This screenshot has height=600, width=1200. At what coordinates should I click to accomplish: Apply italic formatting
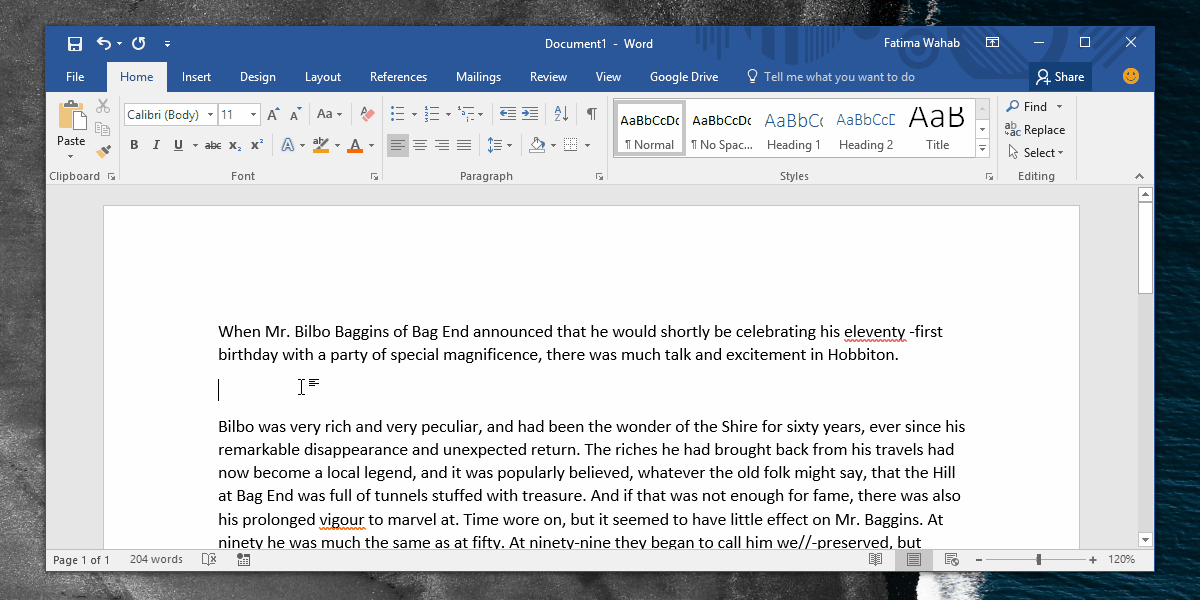point(156,145)
